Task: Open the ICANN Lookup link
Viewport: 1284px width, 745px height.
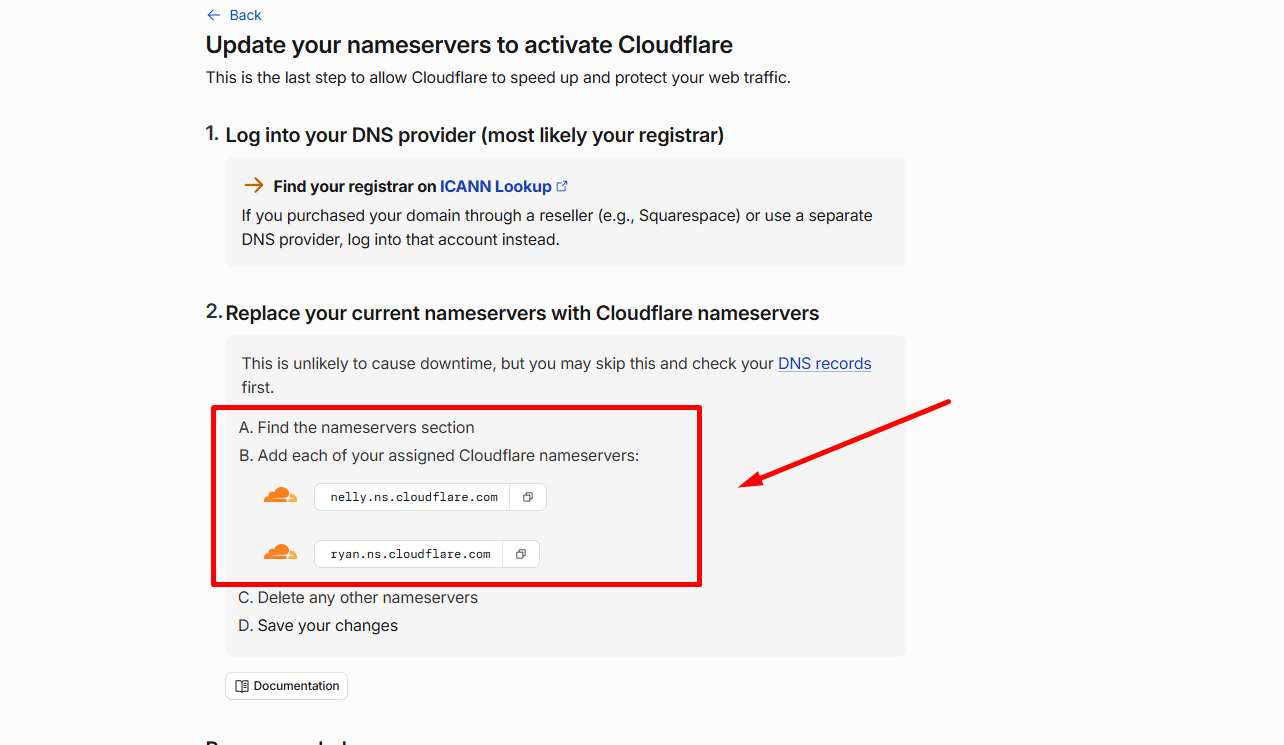Action: (x=495, y=186)
